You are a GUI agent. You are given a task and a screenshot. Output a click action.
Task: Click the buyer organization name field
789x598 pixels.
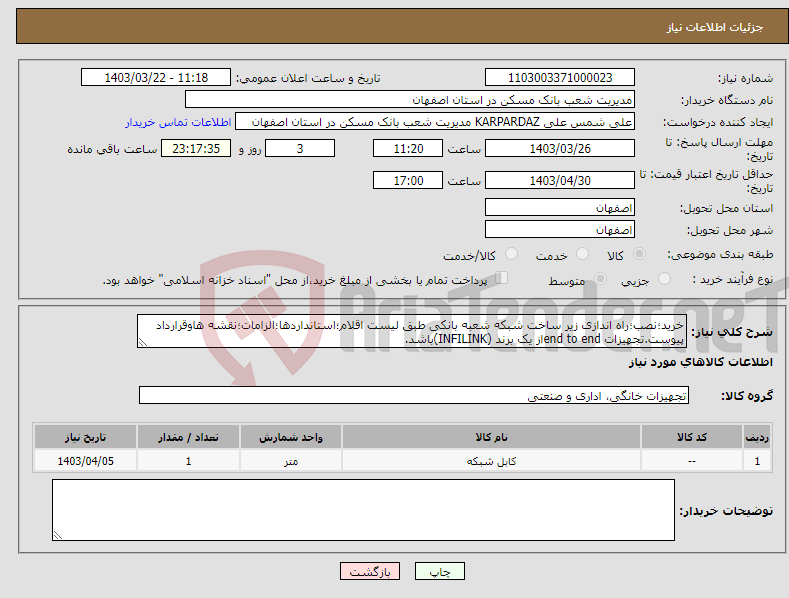point(410,100)
